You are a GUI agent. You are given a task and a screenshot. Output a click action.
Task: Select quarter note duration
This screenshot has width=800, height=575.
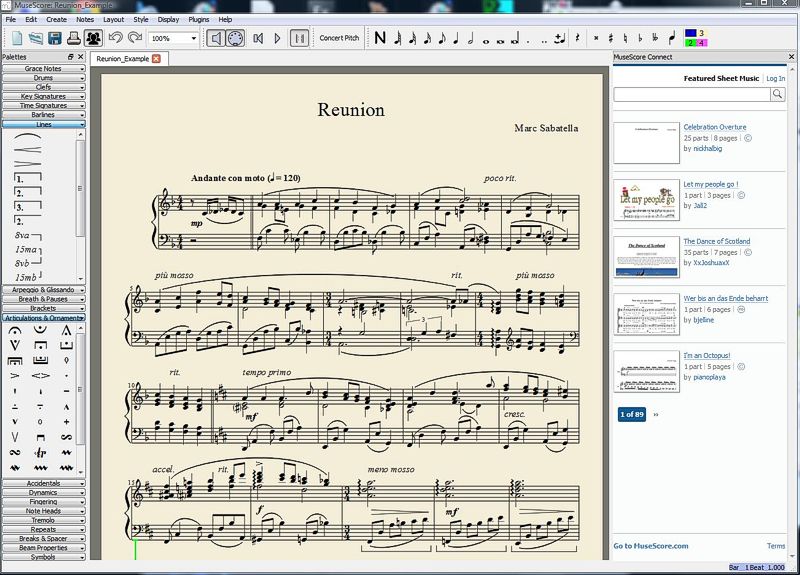pos(456,38)
